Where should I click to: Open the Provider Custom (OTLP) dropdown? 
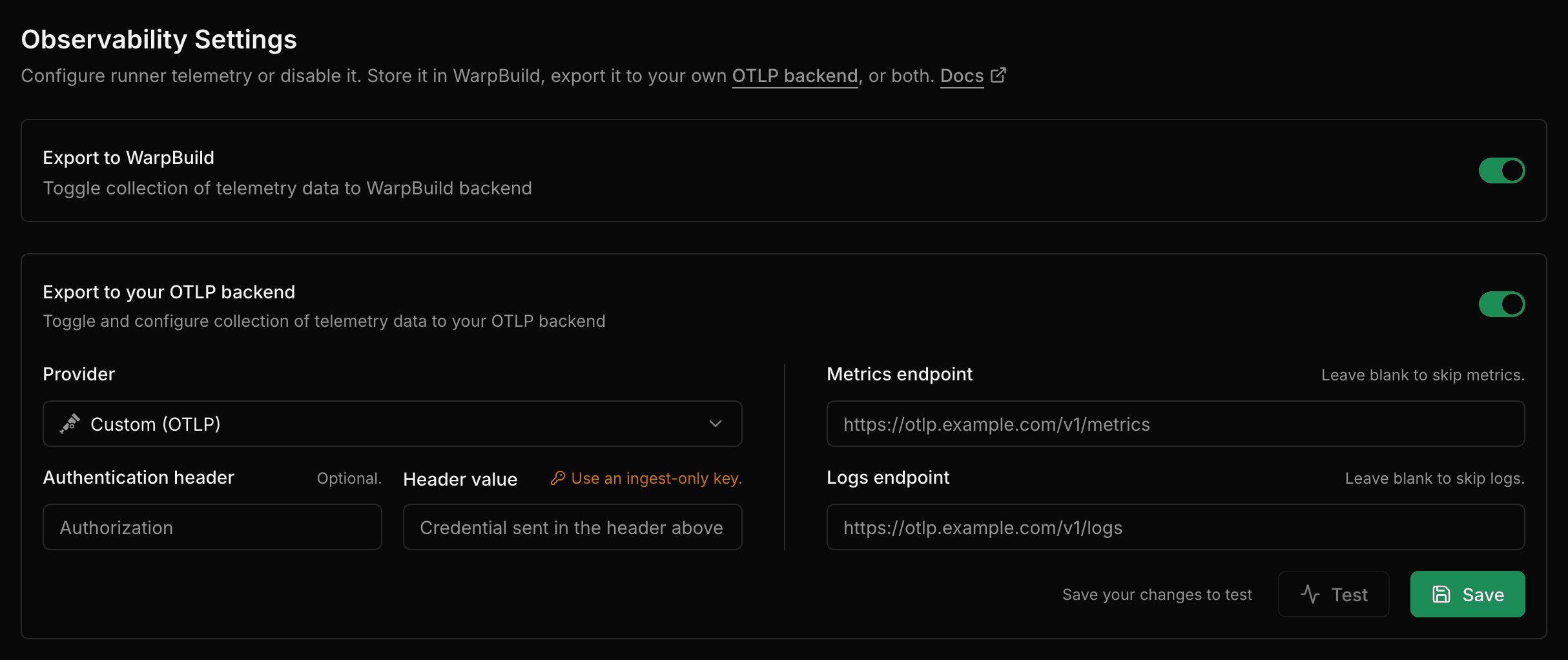(x=393, y=424)
